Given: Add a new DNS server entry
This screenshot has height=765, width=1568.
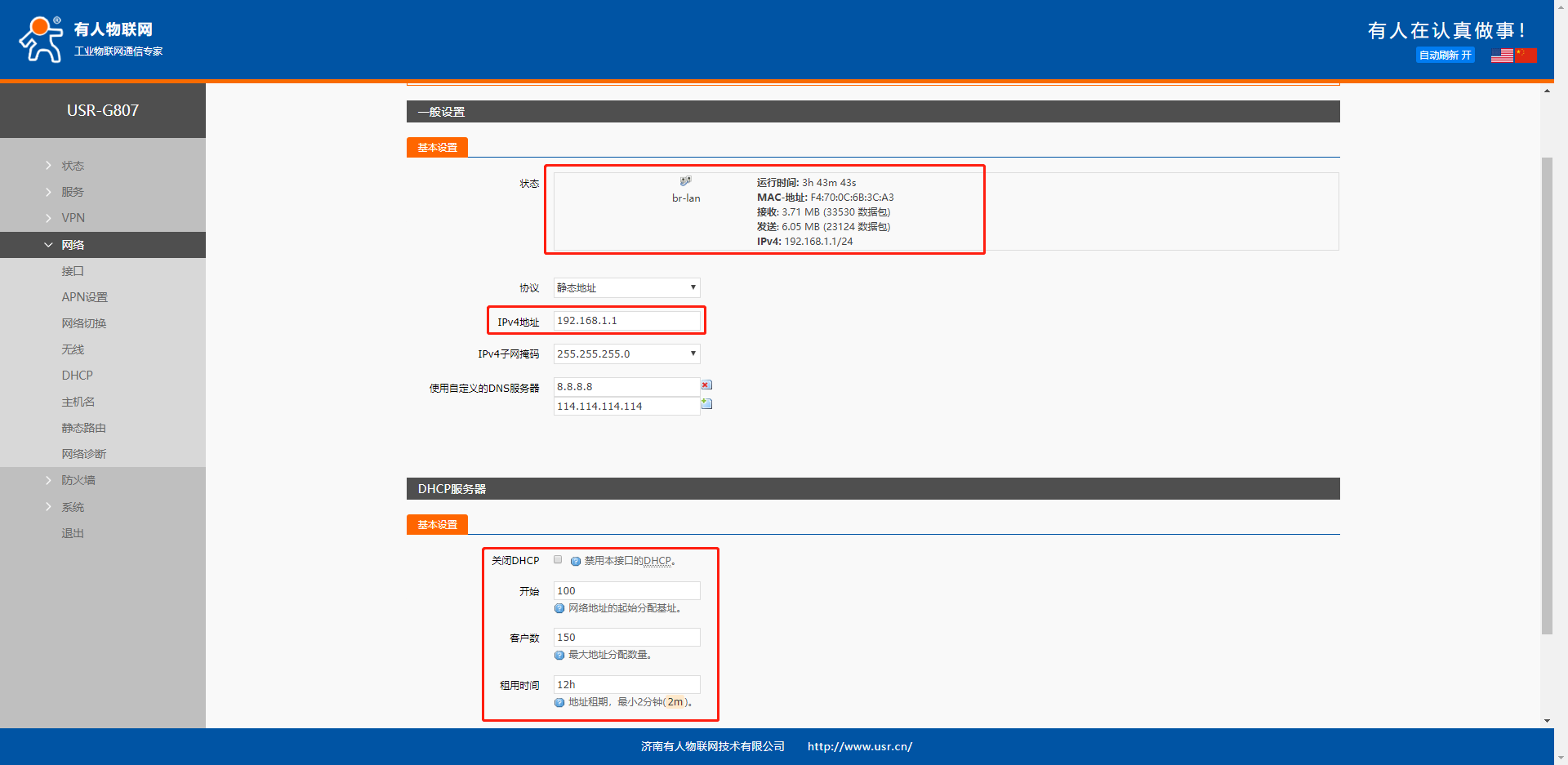Looking at the screenshot, I should coord(707,404).
